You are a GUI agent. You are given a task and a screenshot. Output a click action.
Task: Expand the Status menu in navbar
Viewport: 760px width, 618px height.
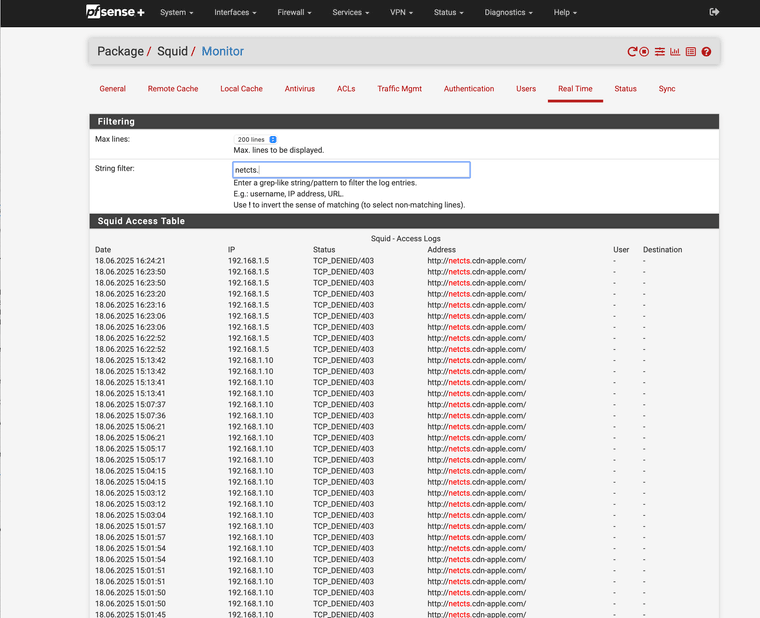(448, 13)
